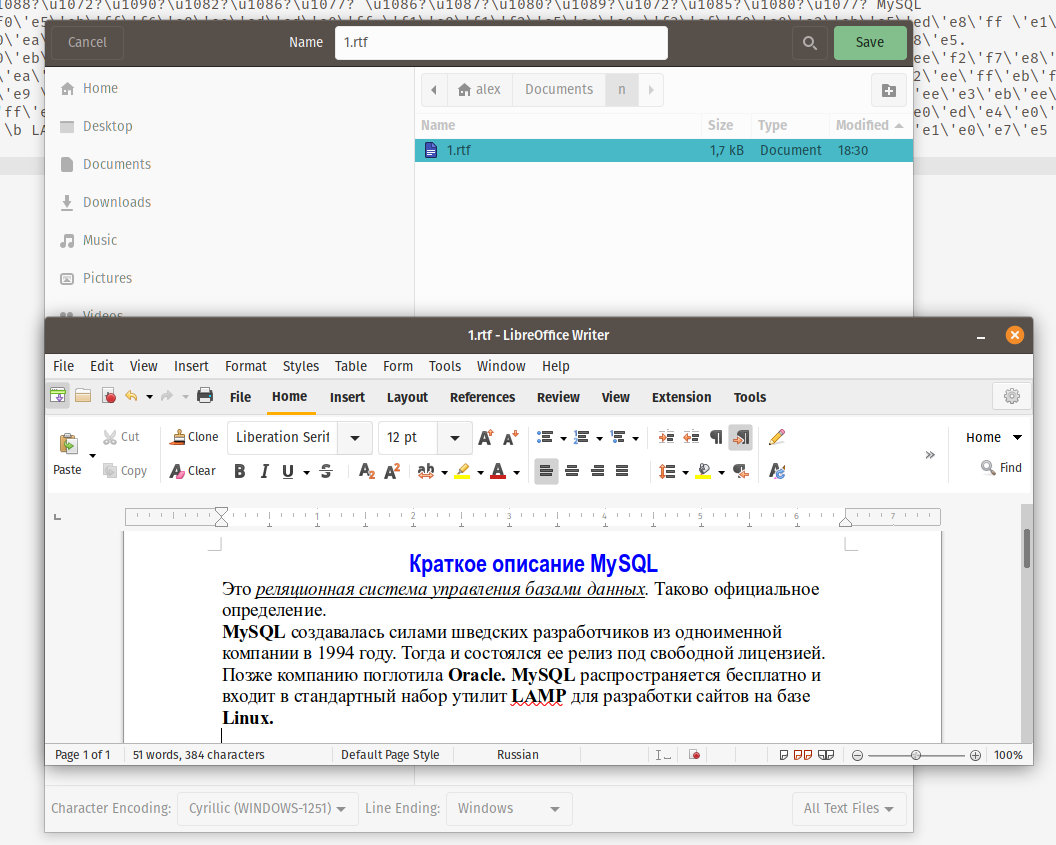Open the font name dropdown arrow

(x=355, y=438)
